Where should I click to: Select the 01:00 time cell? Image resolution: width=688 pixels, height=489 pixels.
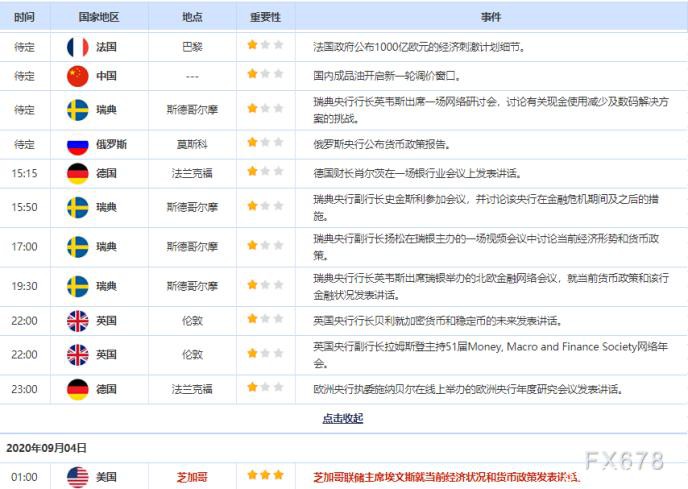[x=24, y=477]
